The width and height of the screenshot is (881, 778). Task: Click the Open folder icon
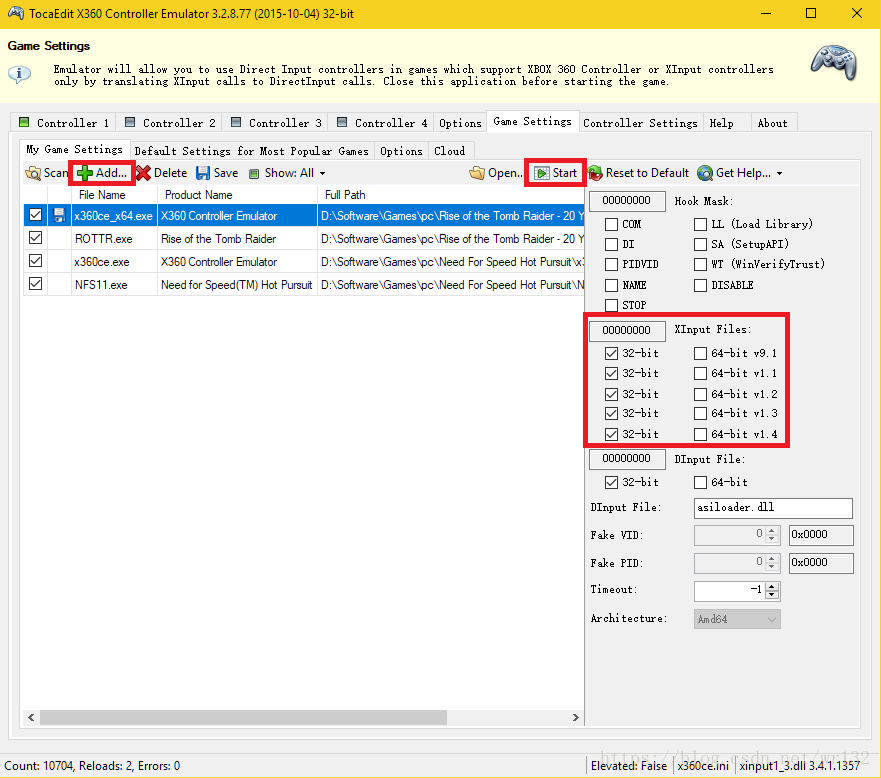click(x=477, y=173)
